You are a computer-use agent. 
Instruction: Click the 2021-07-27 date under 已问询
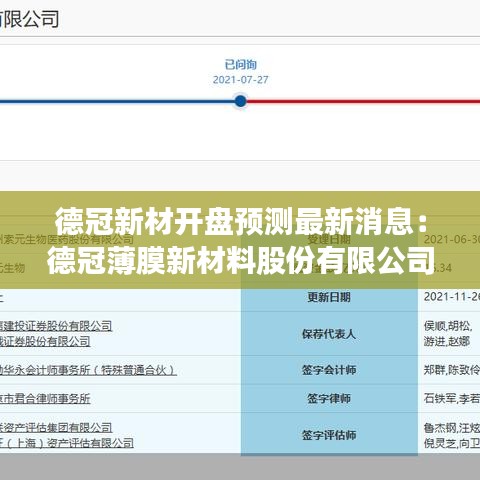pyautogui.click(x=240, y=80)
